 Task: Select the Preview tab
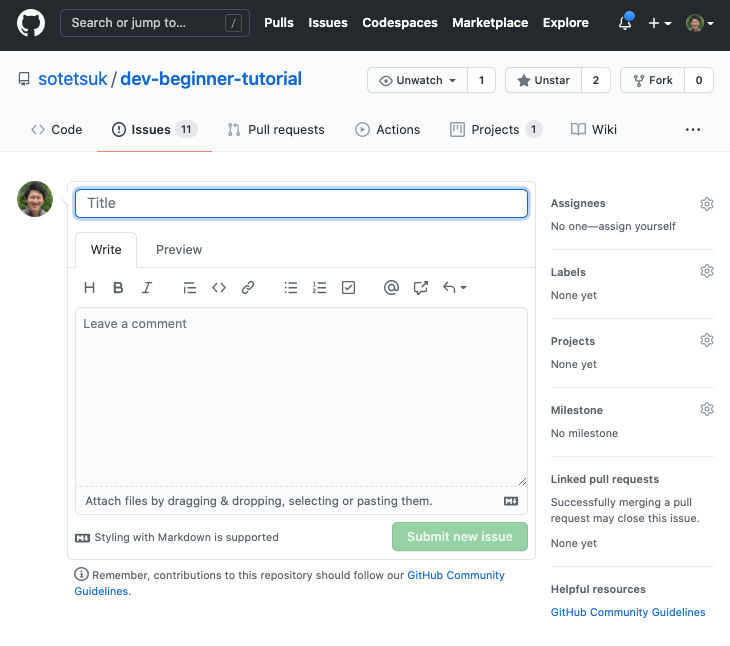coord(179,249)
